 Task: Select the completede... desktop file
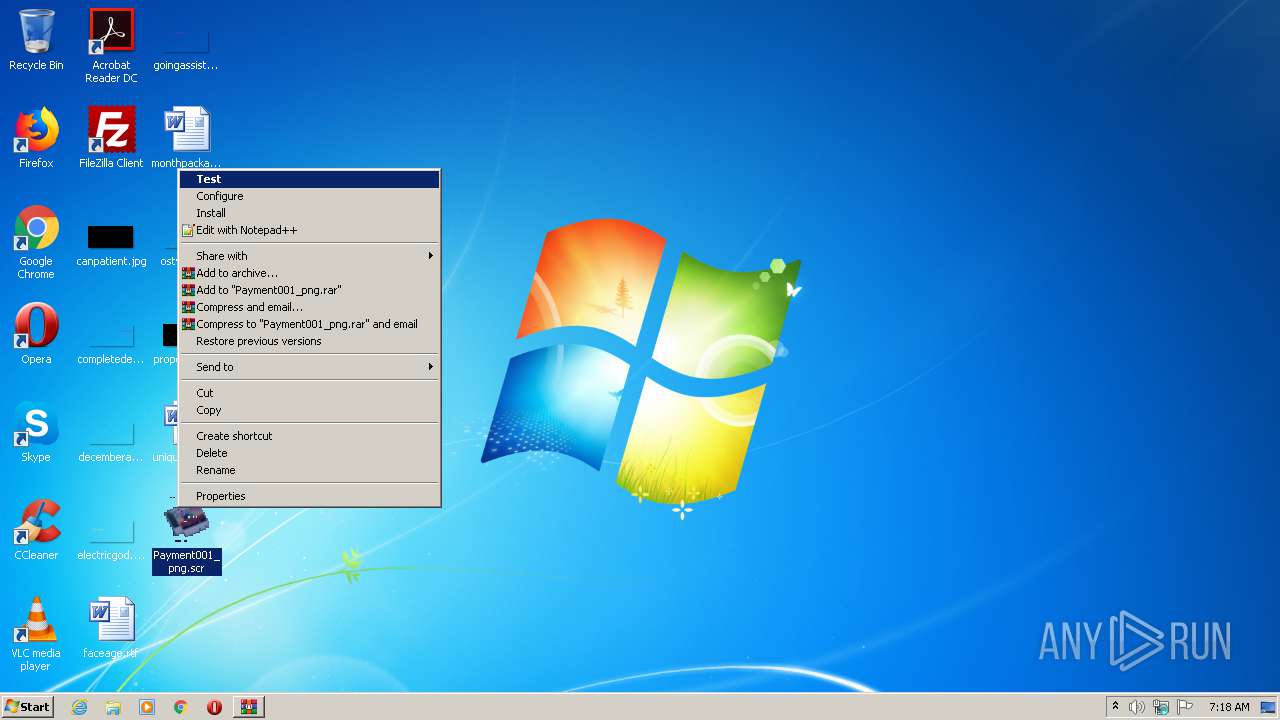[x=111, y=344]
